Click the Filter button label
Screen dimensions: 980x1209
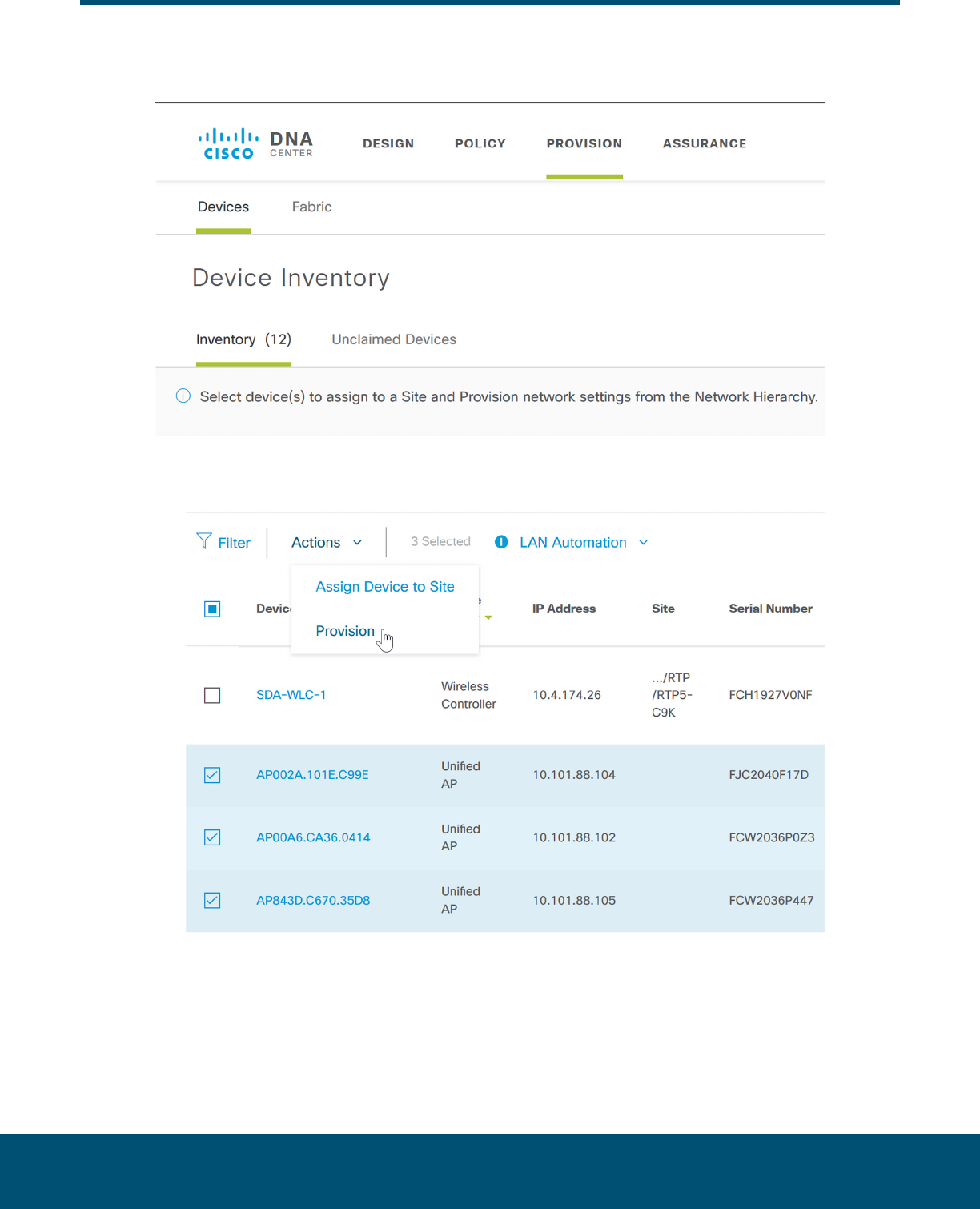pos(234,543)
